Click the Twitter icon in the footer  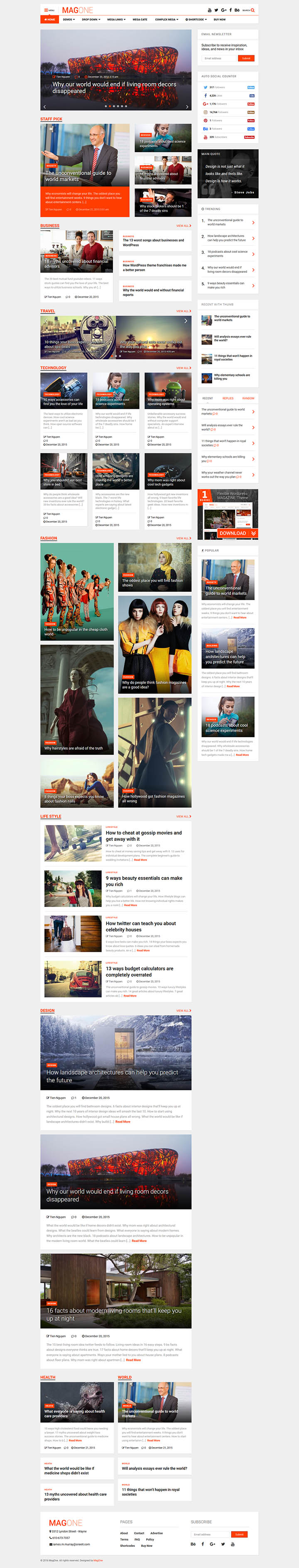(223, 1543)
